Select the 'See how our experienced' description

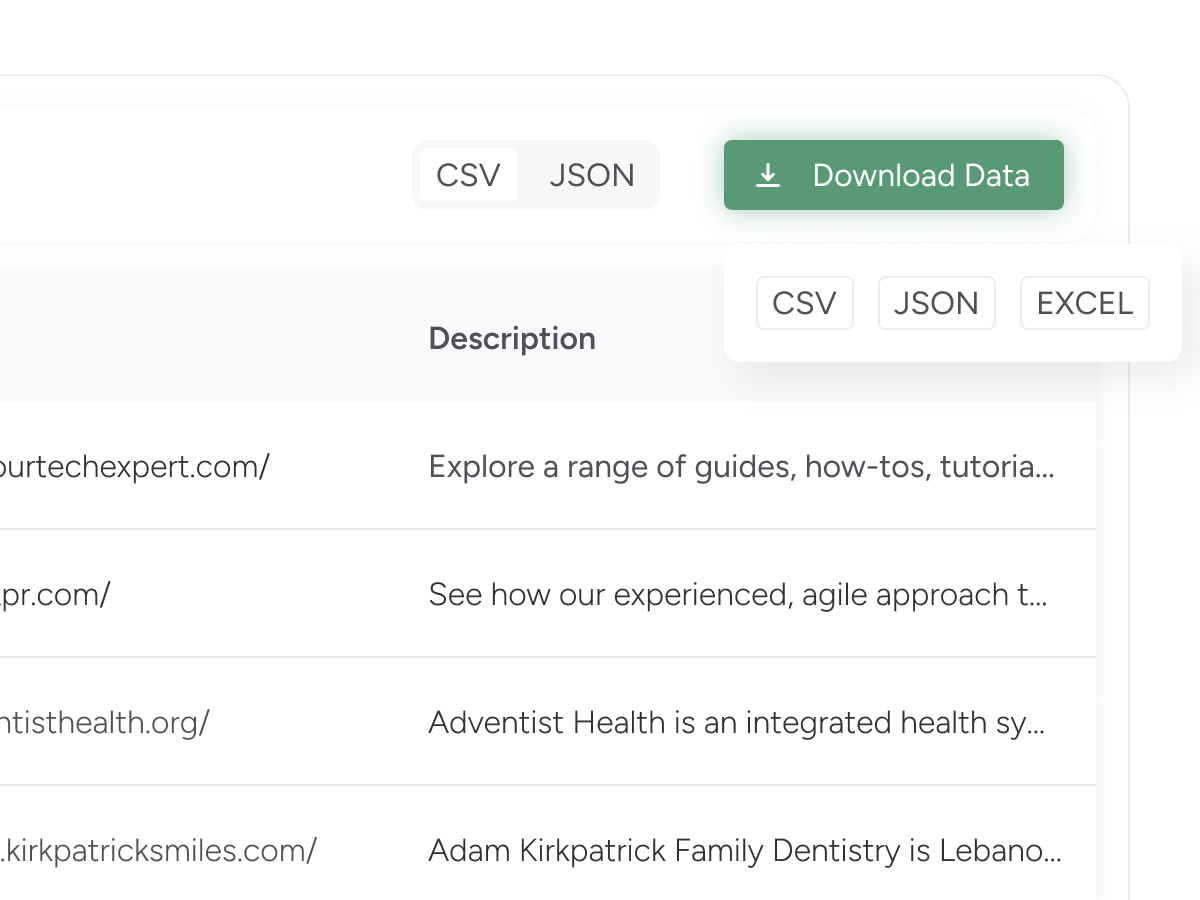pos(737,594)
